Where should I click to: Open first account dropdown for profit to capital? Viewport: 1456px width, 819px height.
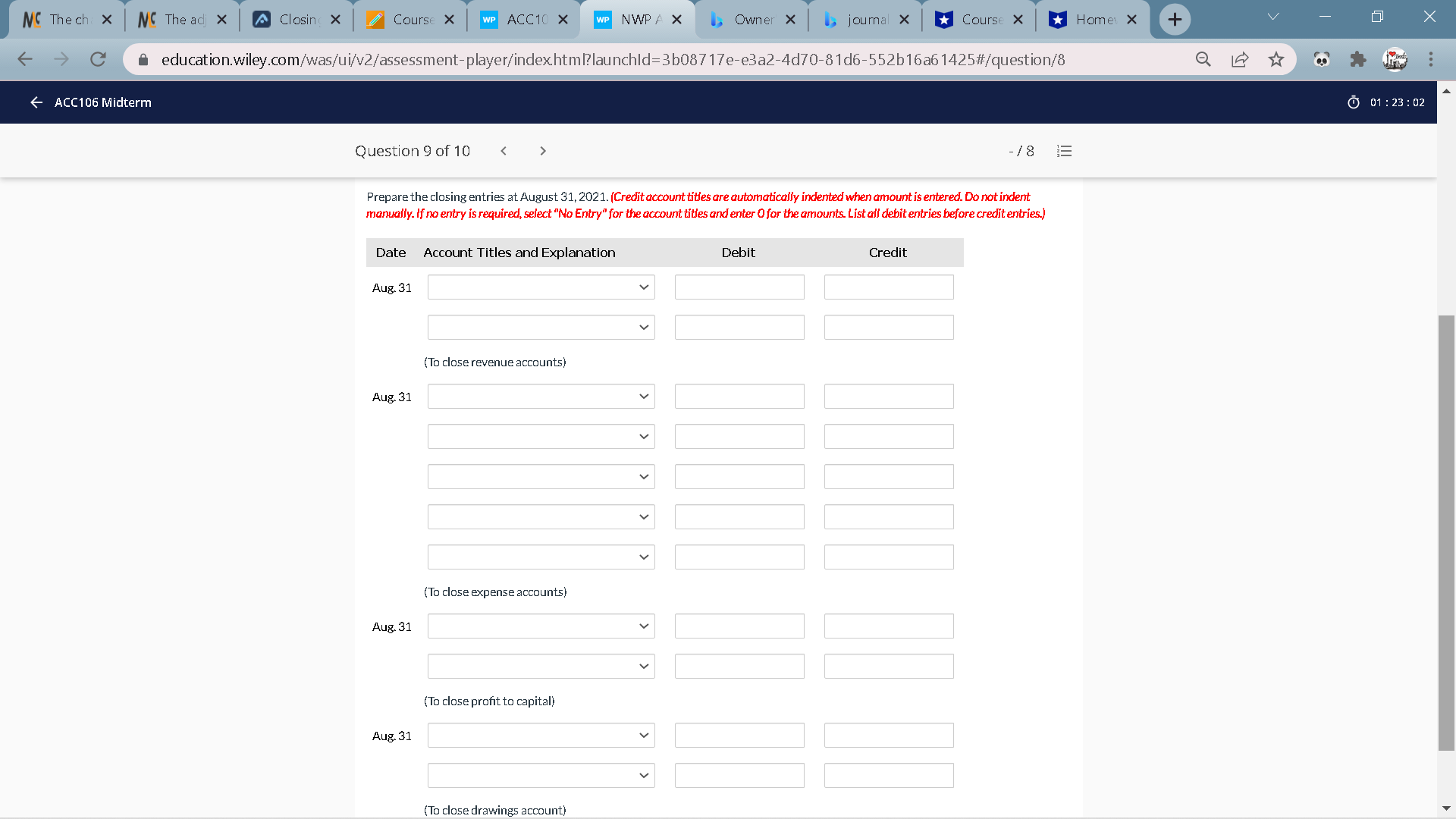click(x=541, y=626)
